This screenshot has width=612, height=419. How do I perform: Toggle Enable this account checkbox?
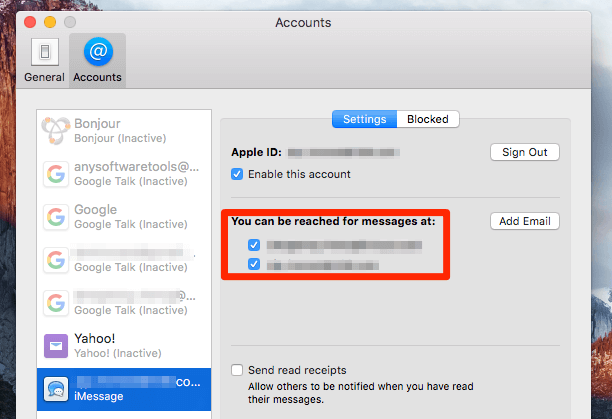pyautogui.click(x=237, y=174)
